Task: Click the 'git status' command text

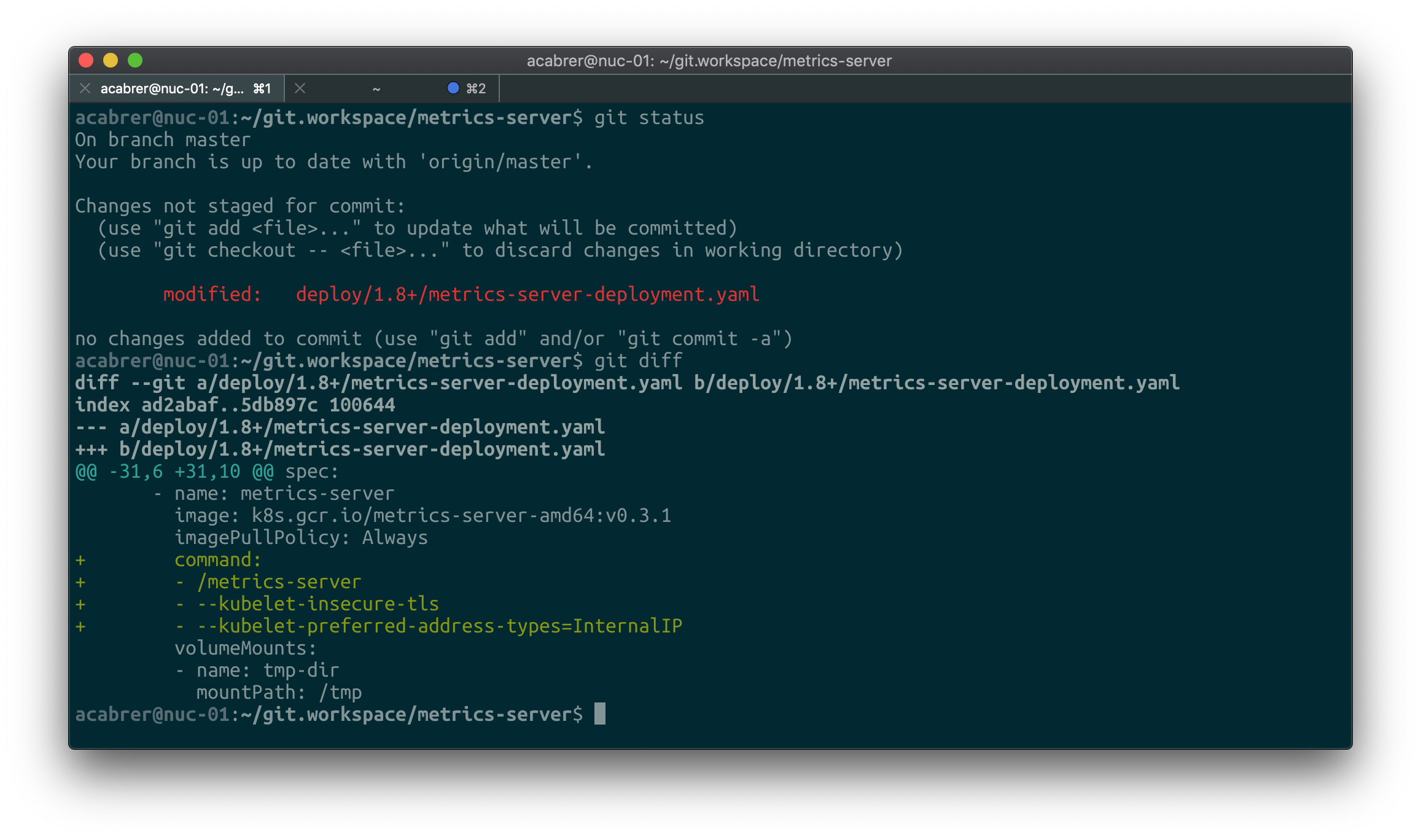Action: tap(649, 117)
